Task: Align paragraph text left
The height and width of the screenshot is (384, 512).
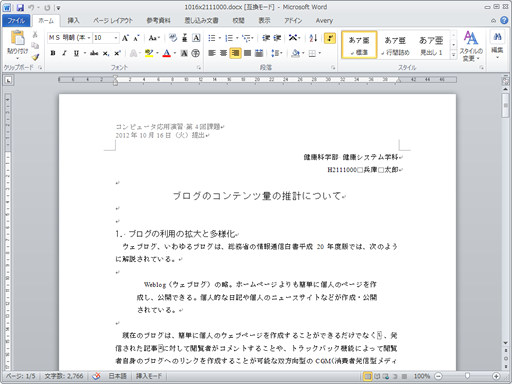Action: click(212, 53)
